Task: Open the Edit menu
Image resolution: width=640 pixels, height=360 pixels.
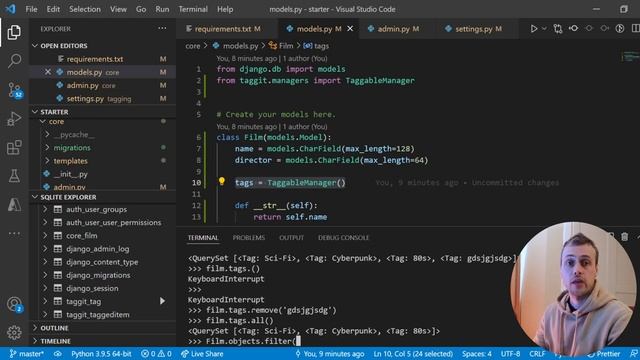Action: coord(53,9)
